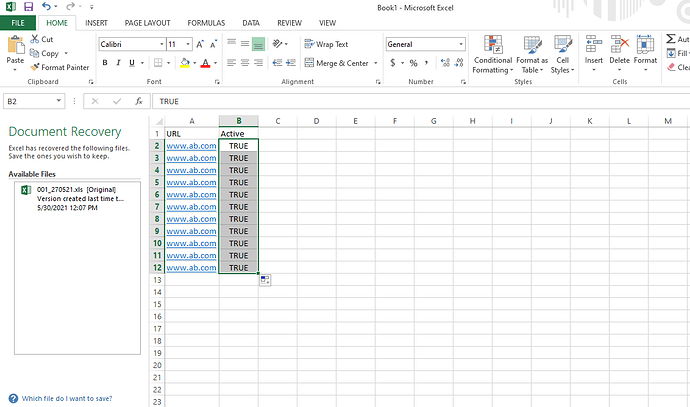Click the Save icon in quick access toolbar
This screenshot has height=407, width=690.
pos(28,7)
